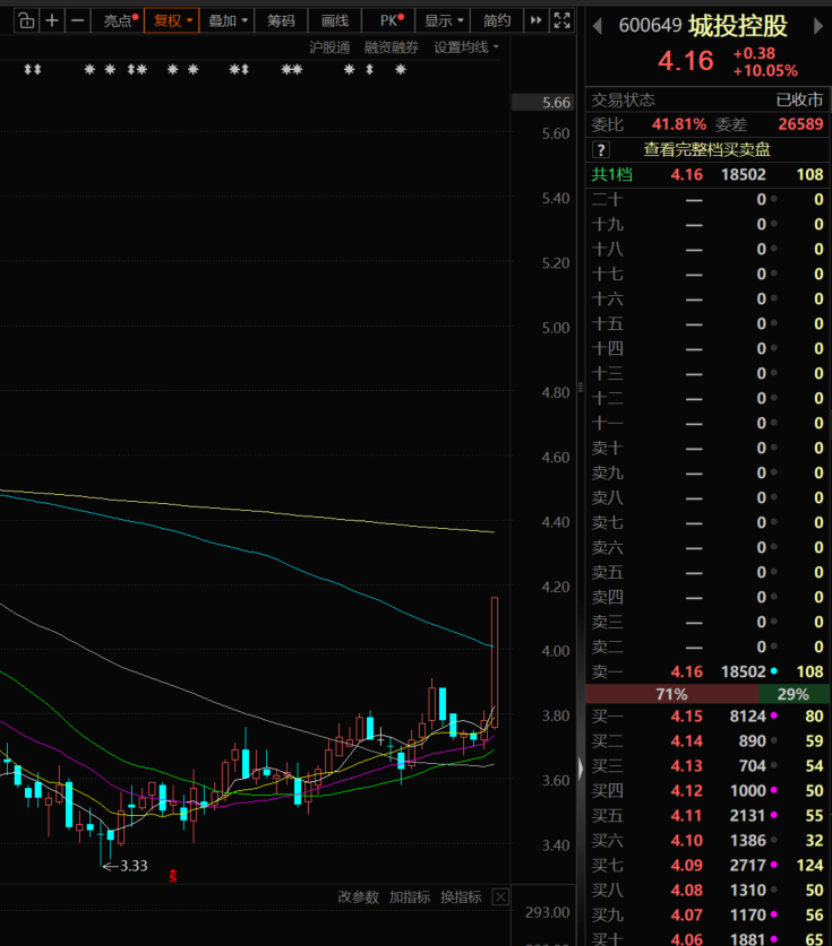Click the 融资融券 label
The height and width of the screenshot is (946, 832).
tap(391, 47)
